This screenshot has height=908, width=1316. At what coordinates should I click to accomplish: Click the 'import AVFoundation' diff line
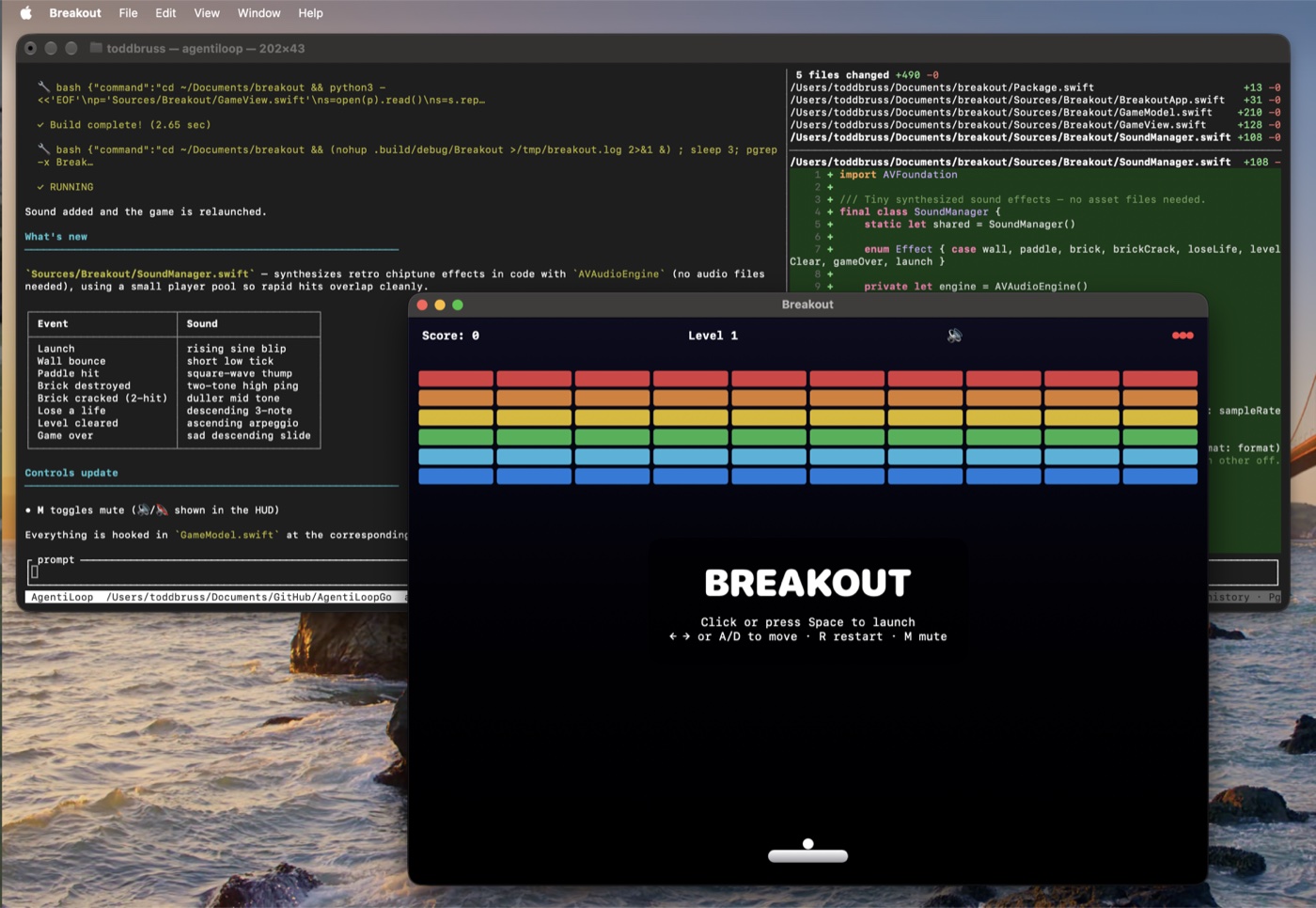coord(898,175)
